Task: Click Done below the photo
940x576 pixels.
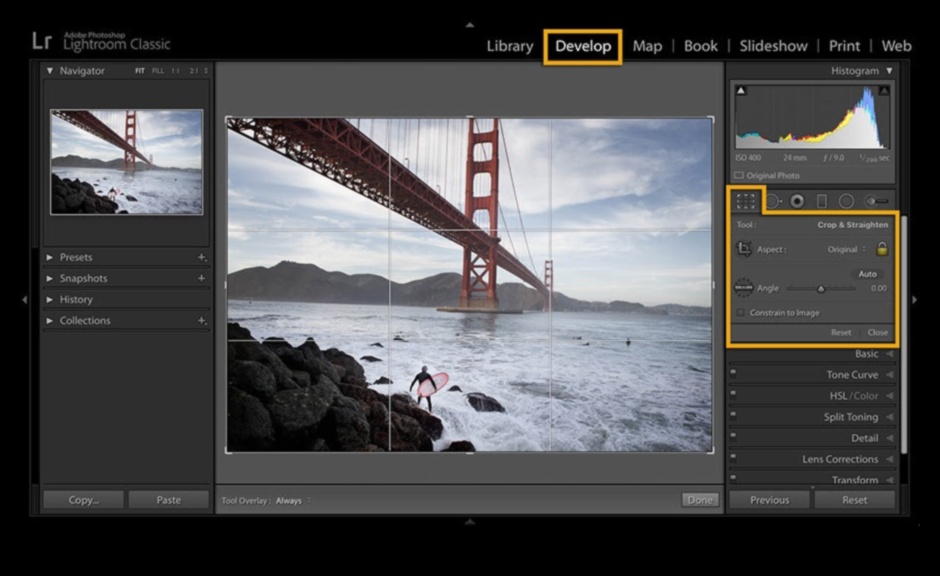Action: tap(700, 500)
